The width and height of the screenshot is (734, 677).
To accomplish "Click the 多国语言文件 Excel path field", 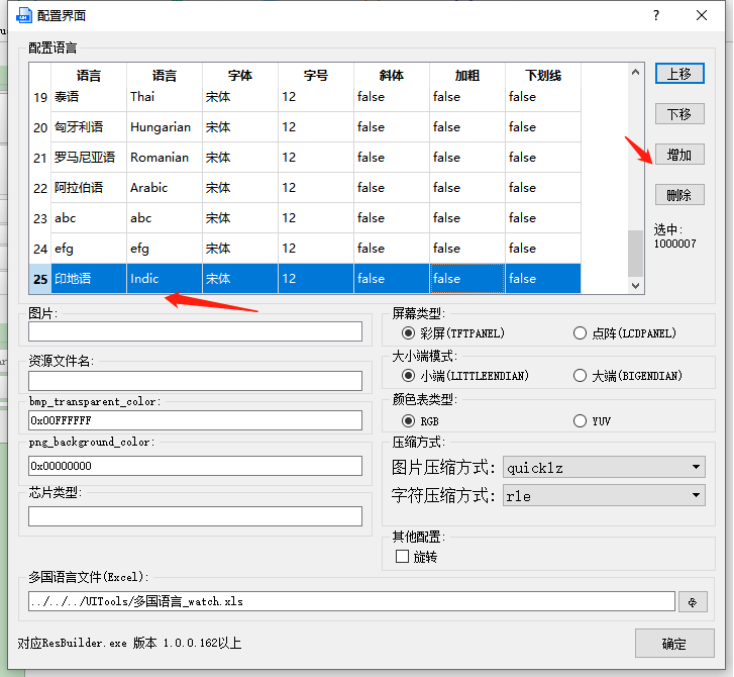I will [352, 602].
